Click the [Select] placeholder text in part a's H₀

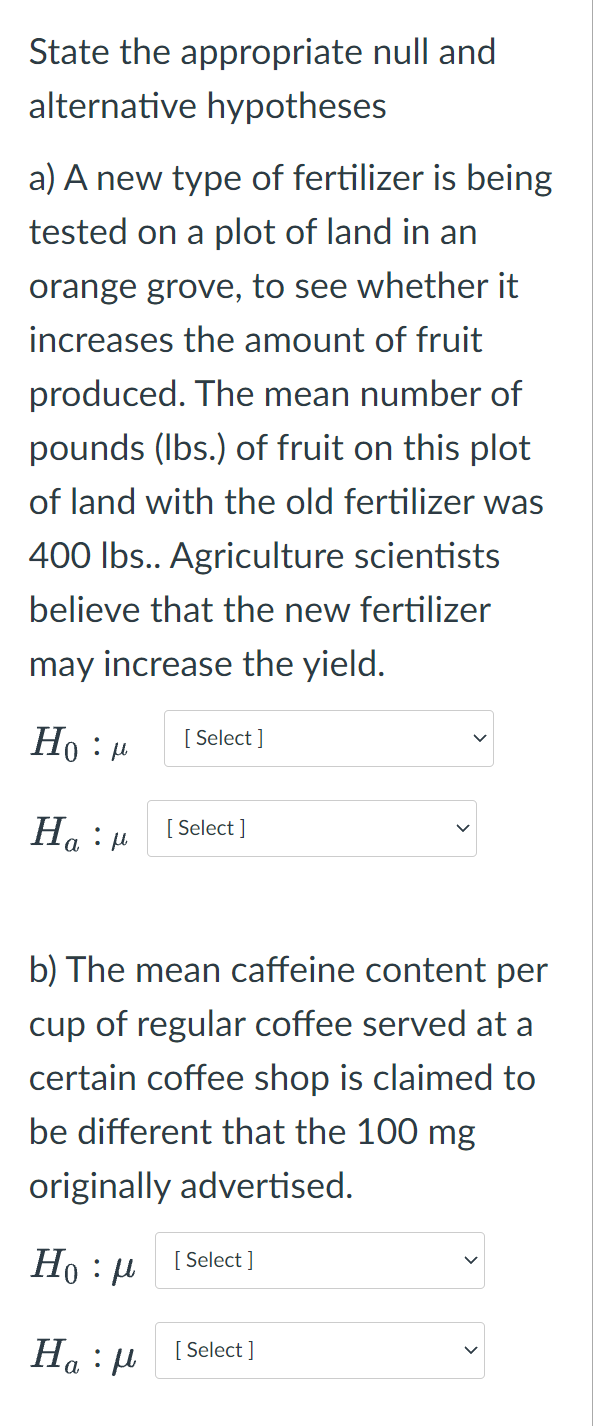point(222,738)
